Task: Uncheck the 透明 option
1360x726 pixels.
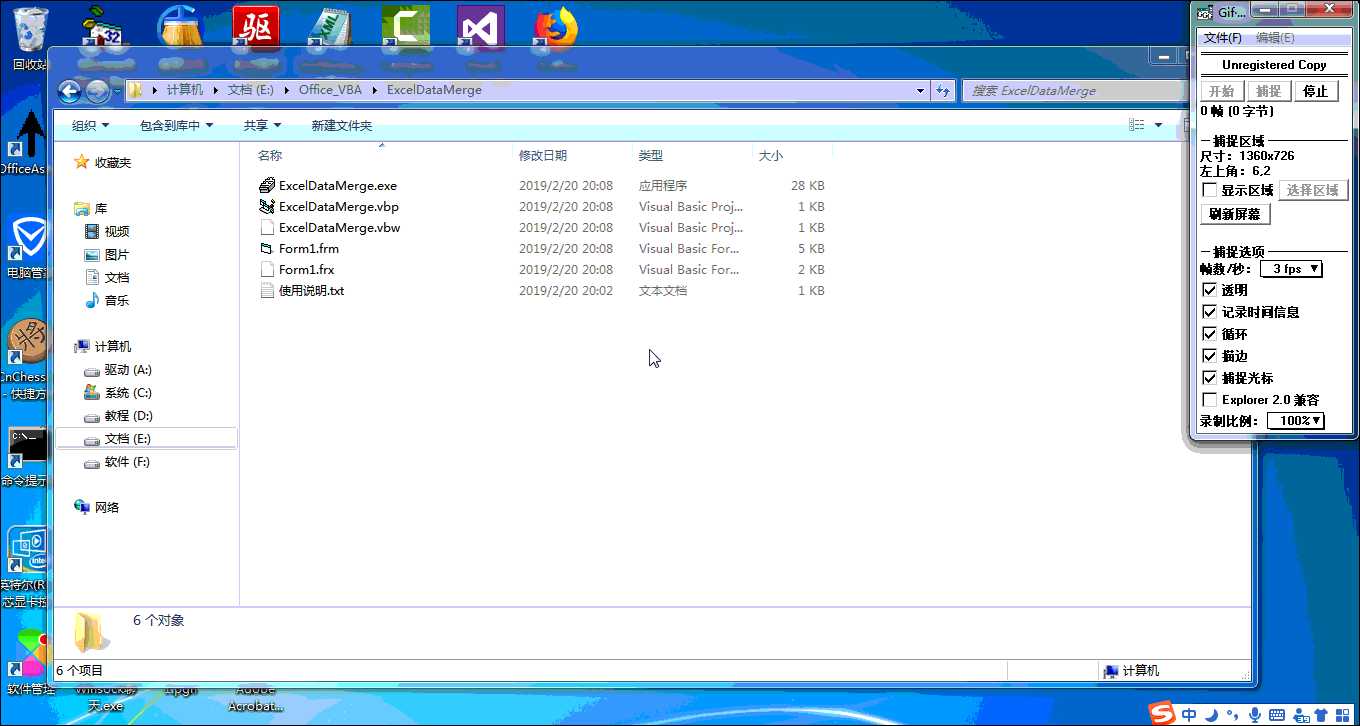Action: [x=1210, y=290]
